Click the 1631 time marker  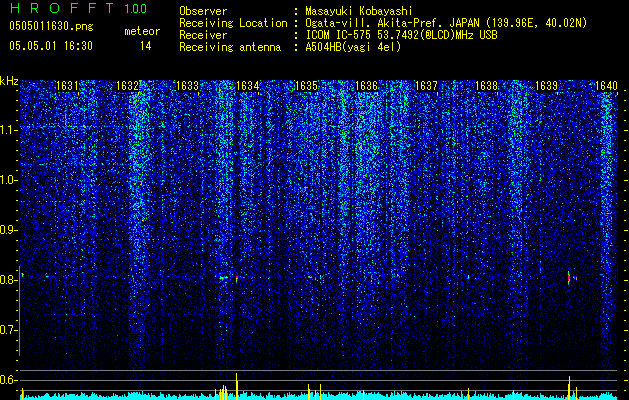[67, 86]
